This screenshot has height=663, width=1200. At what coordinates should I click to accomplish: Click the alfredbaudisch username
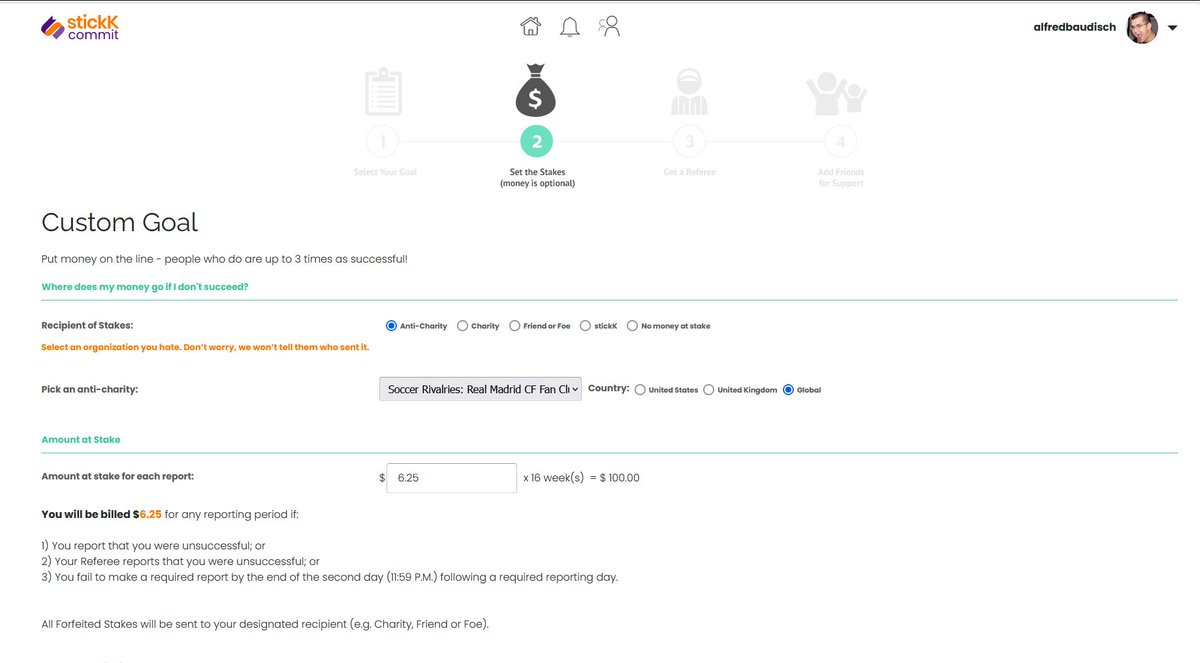point(1075,28)
